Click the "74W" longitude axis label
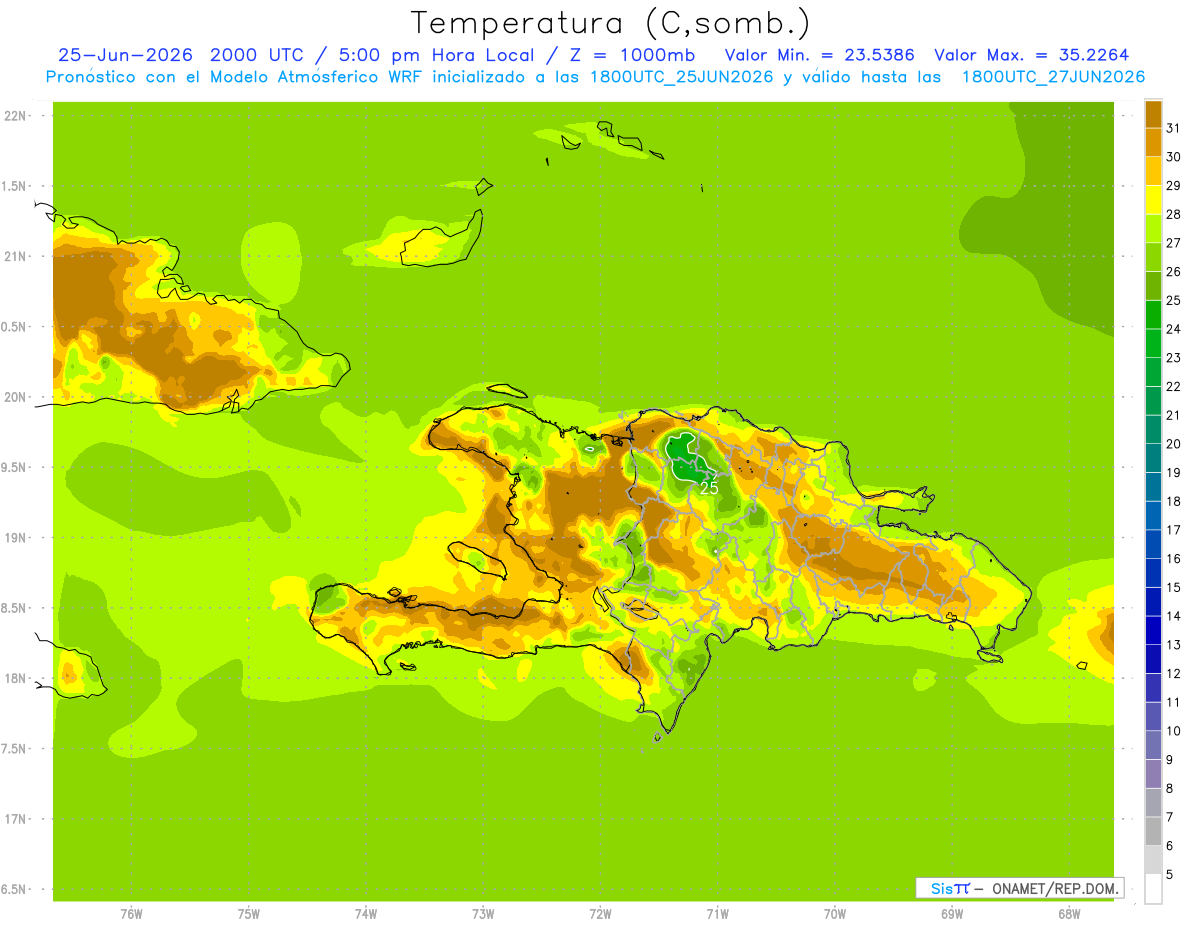This screenshot has width=1200, height=927. 366,914
